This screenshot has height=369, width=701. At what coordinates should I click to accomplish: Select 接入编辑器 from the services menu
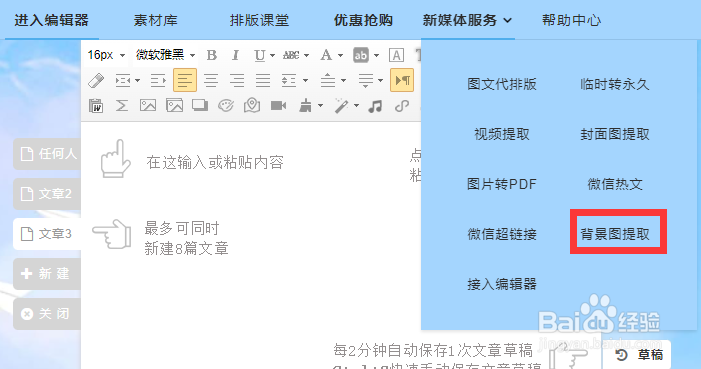[502, 284]
